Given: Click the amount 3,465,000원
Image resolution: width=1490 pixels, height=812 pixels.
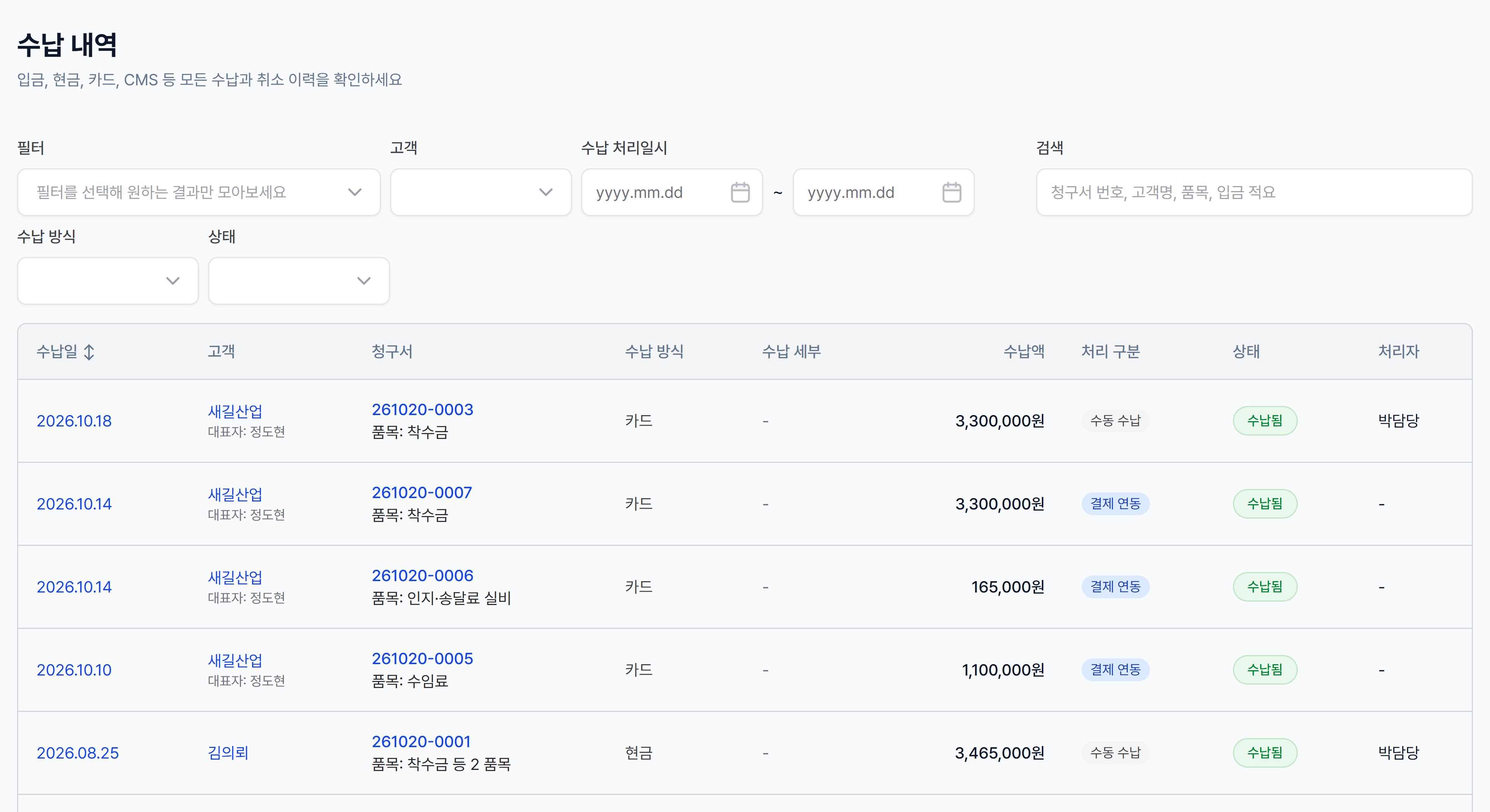Looking at the screenshot, I should point(999,753).
